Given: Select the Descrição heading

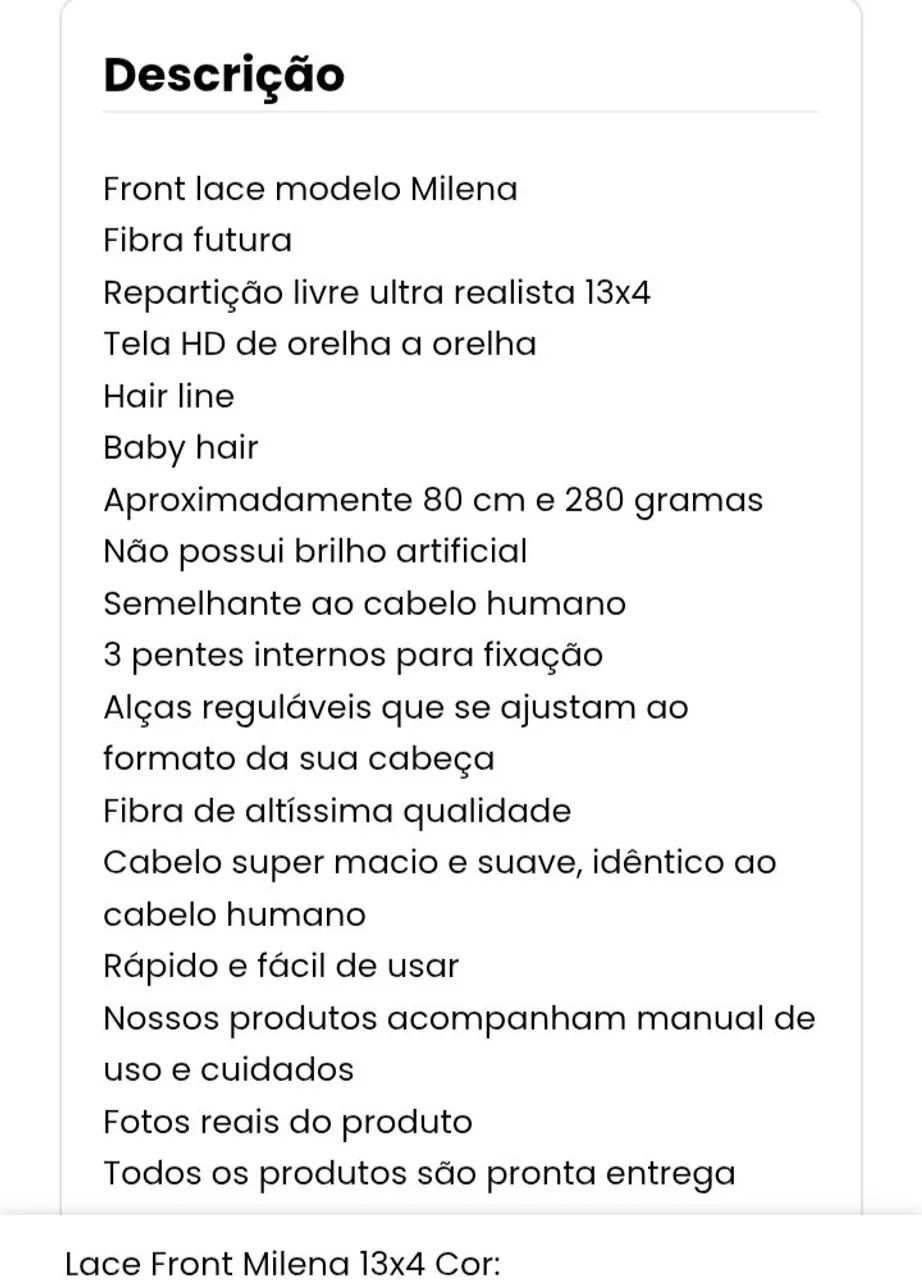Looking at the screenshot, I should tap(224, 76).
